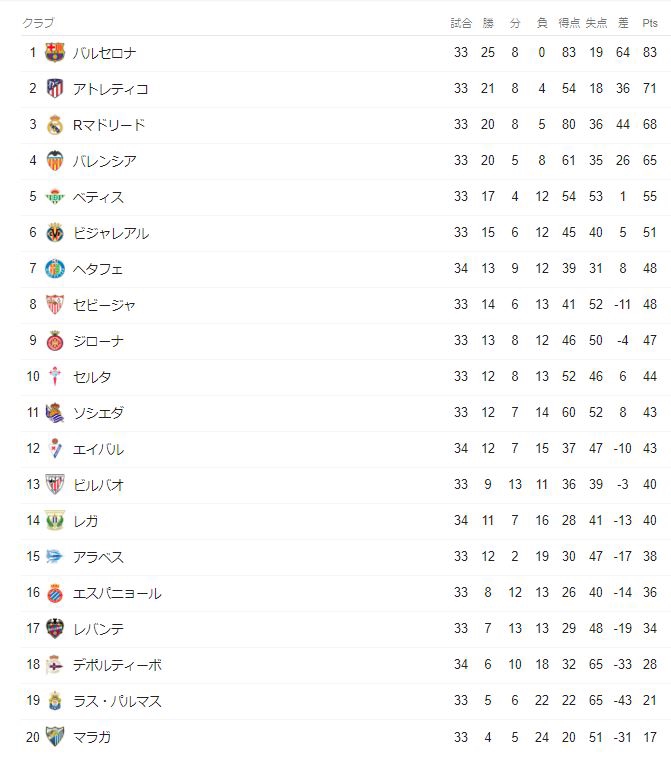Click the Malaga crest icon
671x767 pixels.
click(x=55, y=737)
